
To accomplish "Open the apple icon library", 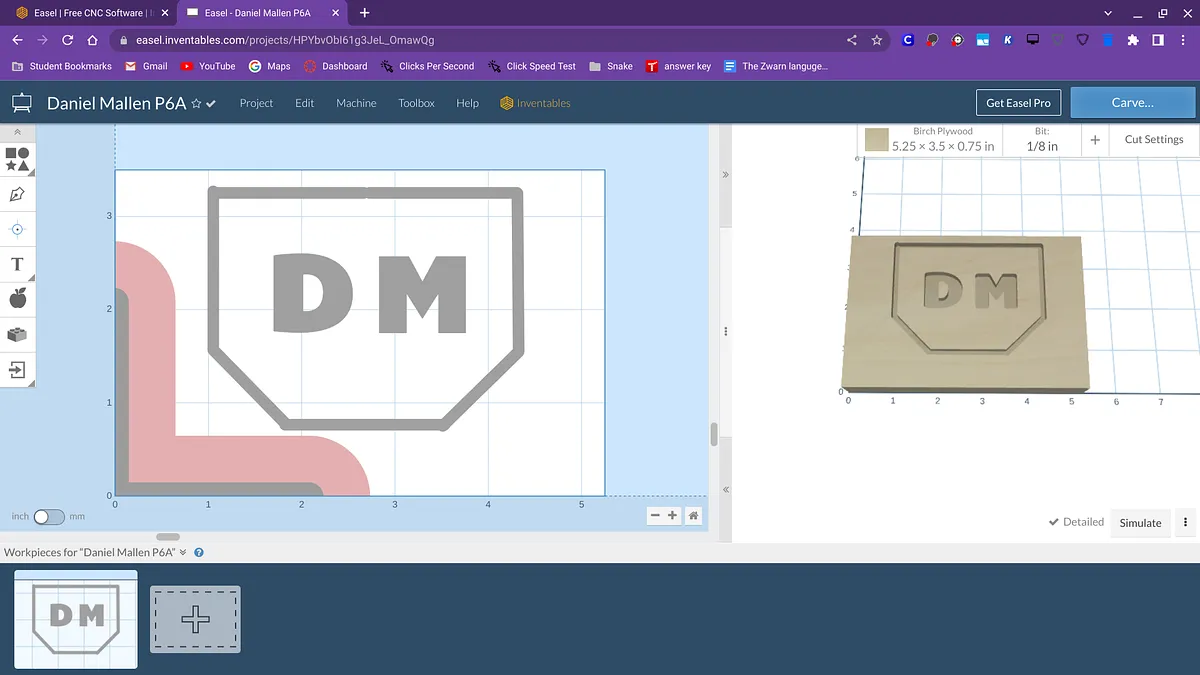I will [x=17, y=299].
